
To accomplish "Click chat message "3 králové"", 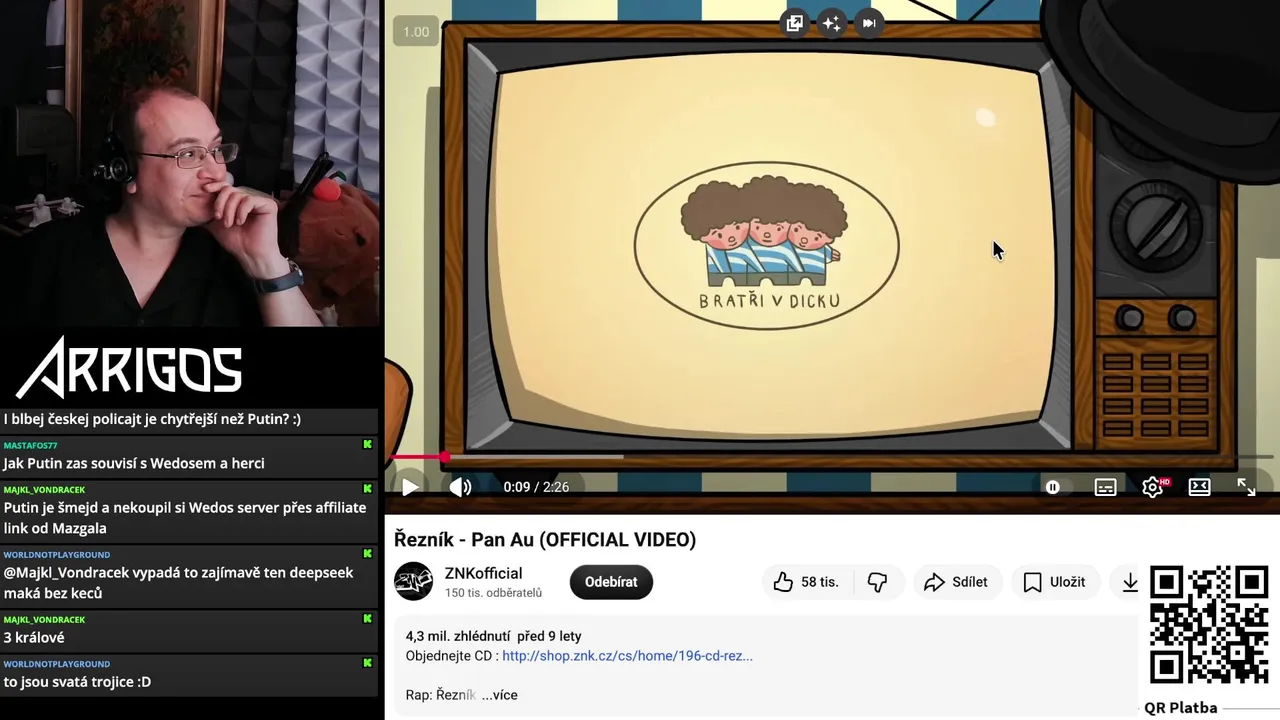I will [x=34, y=637].
